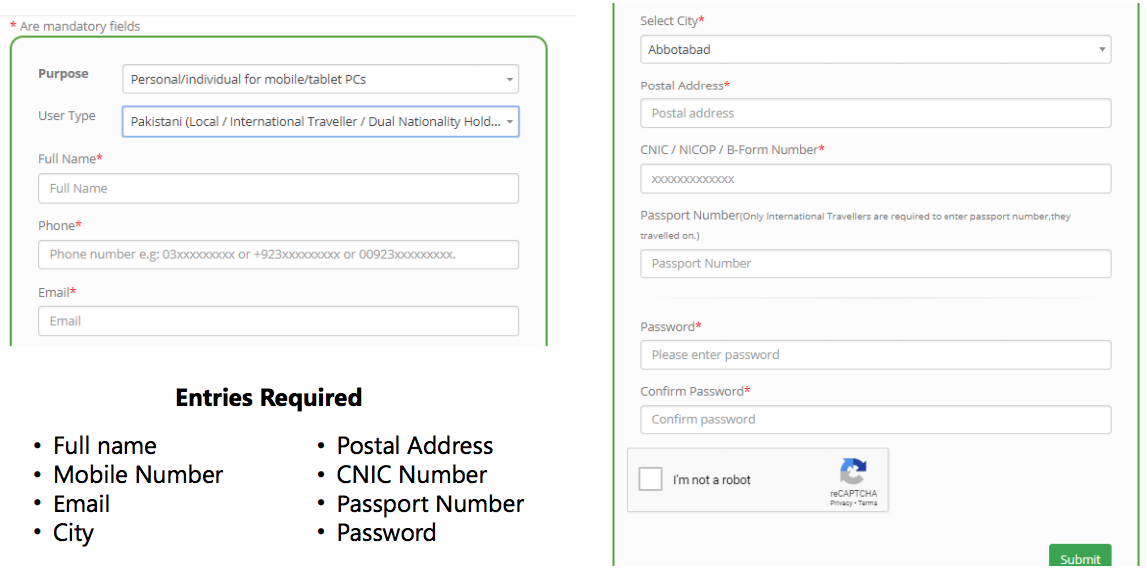1147x575 pixels.
Task: Open the reCAPTCHA Privacy link
Action: pos(841,503)
